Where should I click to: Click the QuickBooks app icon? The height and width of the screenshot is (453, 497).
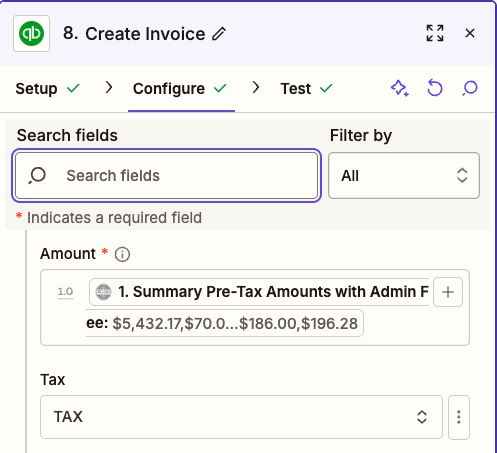coord(31,33)
